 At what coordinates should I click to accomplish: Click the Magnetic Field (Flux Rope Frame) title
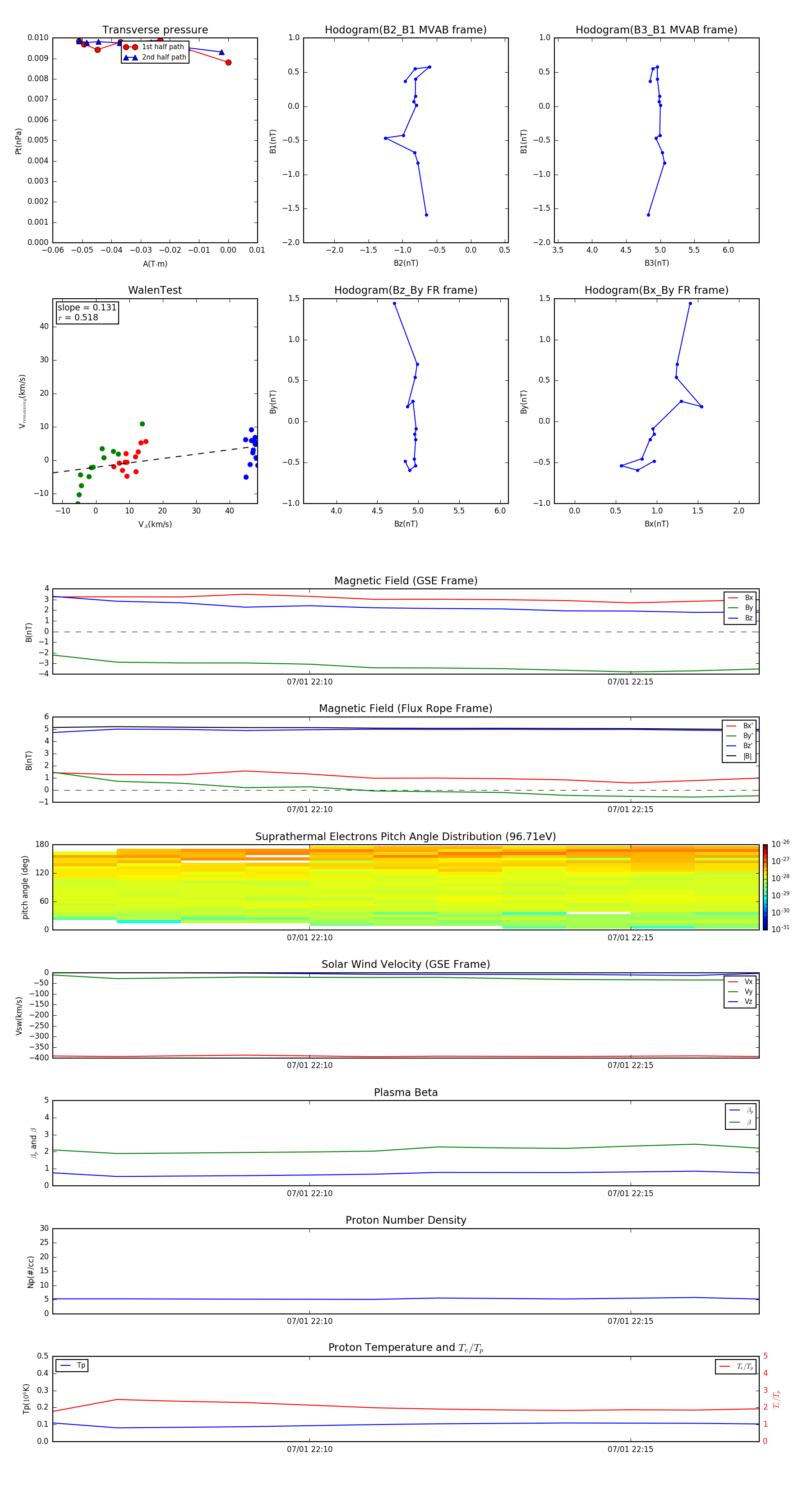406,709
